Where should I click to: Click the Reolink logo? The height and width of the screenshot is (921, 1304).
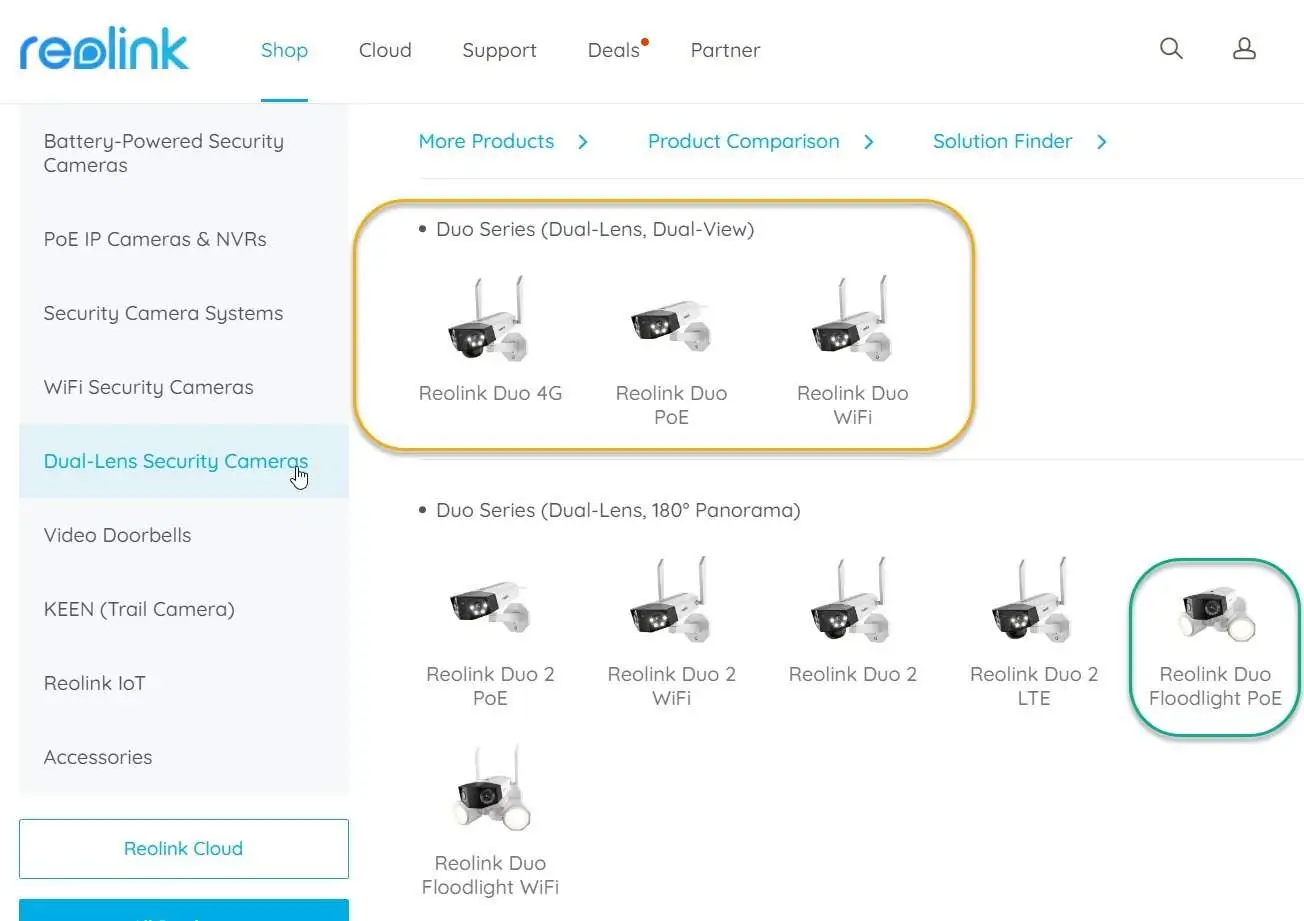click(x=104, y=50)
